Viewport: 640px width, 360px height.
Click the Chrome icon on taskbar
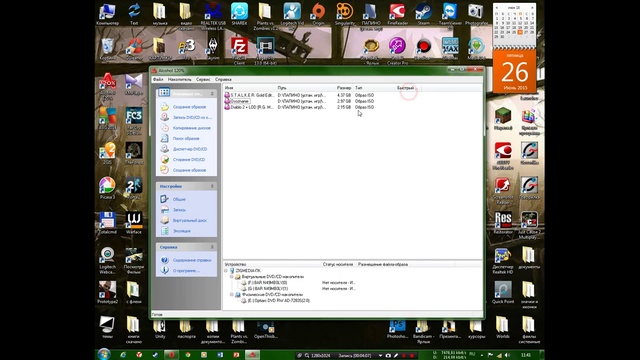(x=188, y=355)
